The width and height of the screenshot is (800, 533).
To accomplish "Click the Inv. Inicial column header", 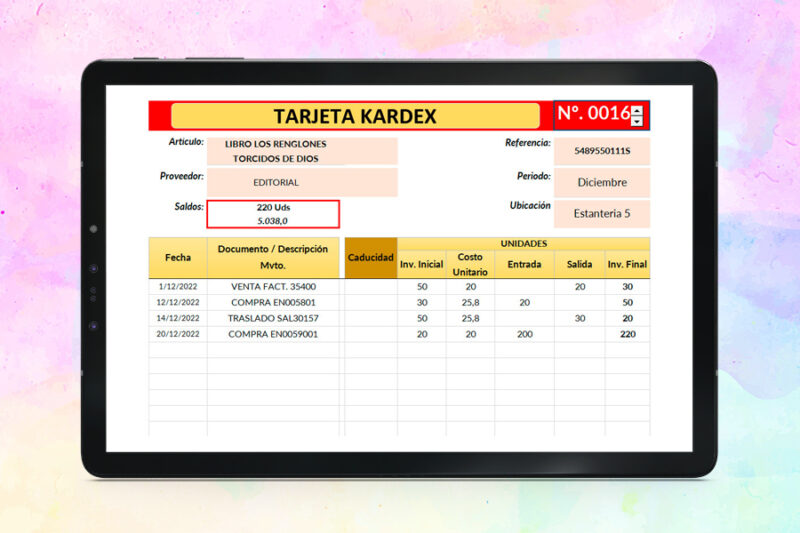I will (x=421, y=264).
